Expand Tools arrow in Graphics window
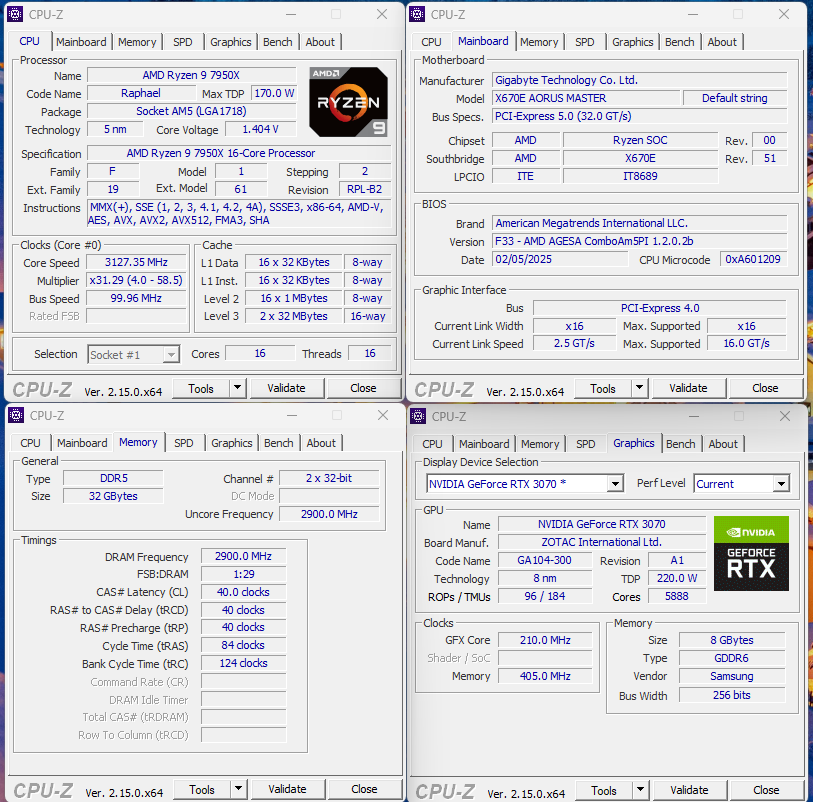The image size is (813, 802). point(640,790)
